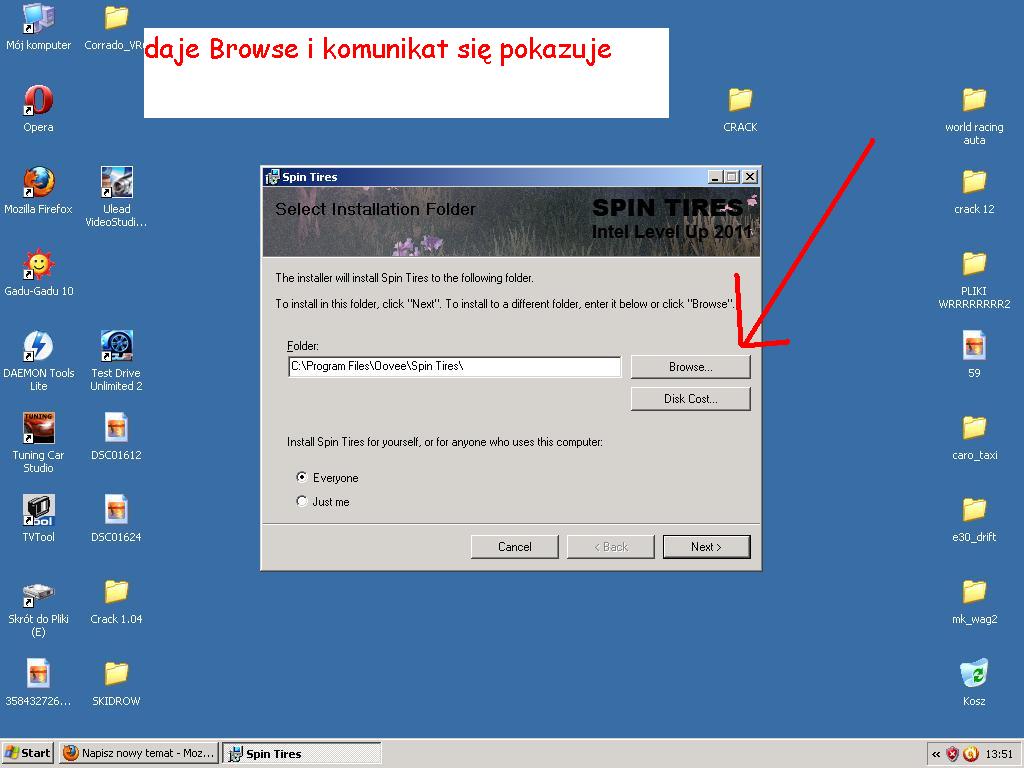Proceed with the Next > button

706,547
